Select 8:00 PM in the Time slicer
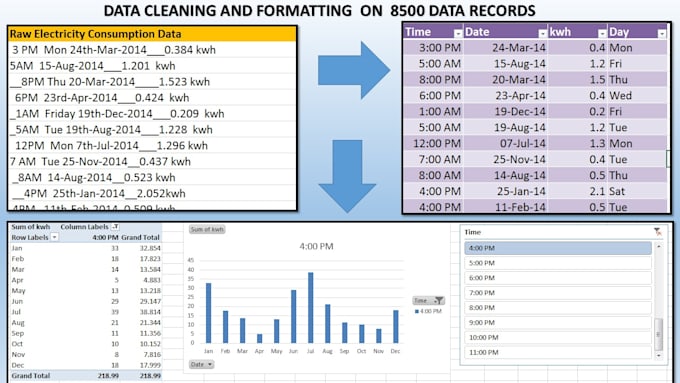The height and width of the screenshot is (383, 680). (558, 308)
